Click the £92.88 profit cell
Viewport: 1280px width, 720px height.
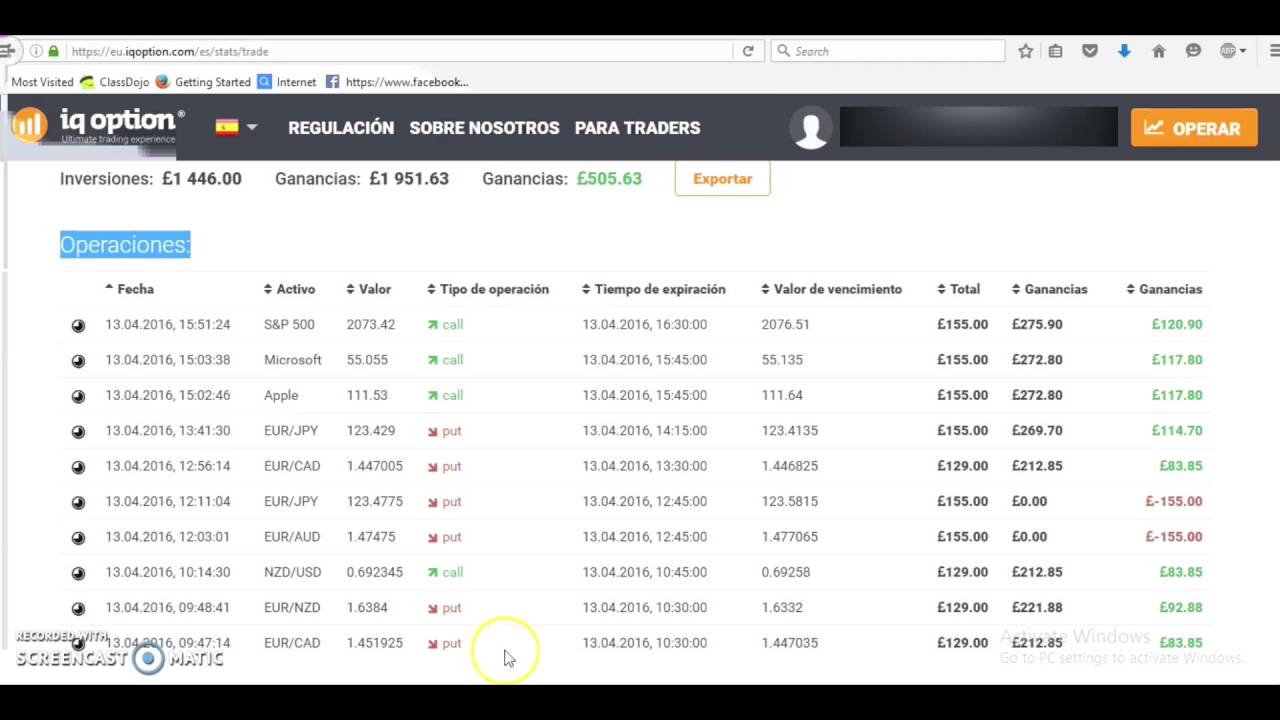coord(1181,607)
